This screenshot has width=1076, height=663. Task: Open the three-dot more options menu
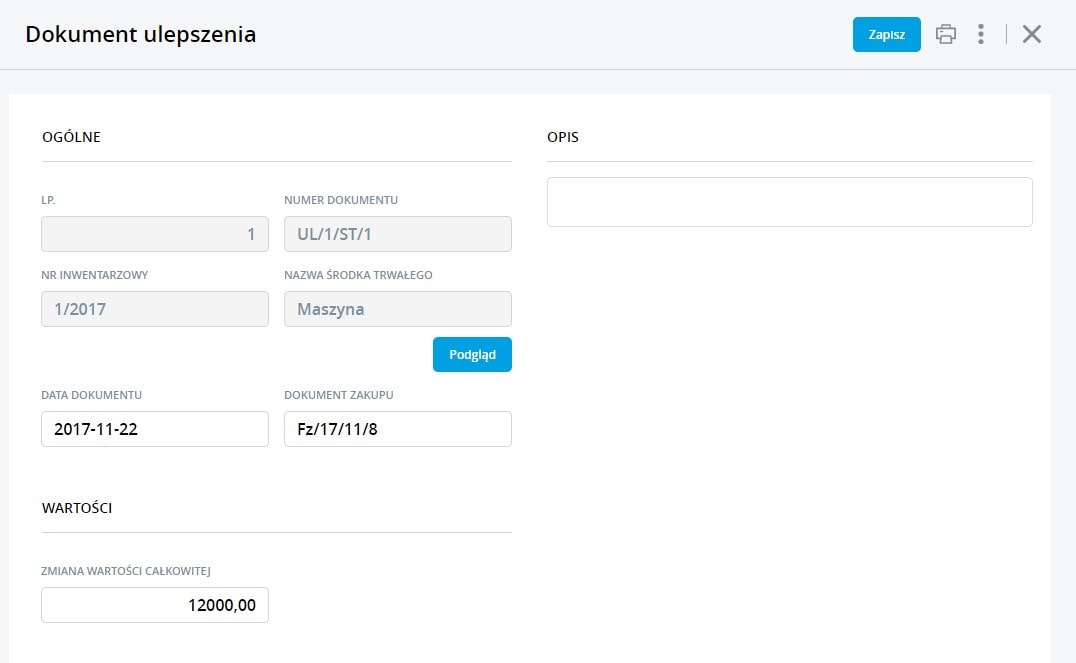tap(981, 34)
